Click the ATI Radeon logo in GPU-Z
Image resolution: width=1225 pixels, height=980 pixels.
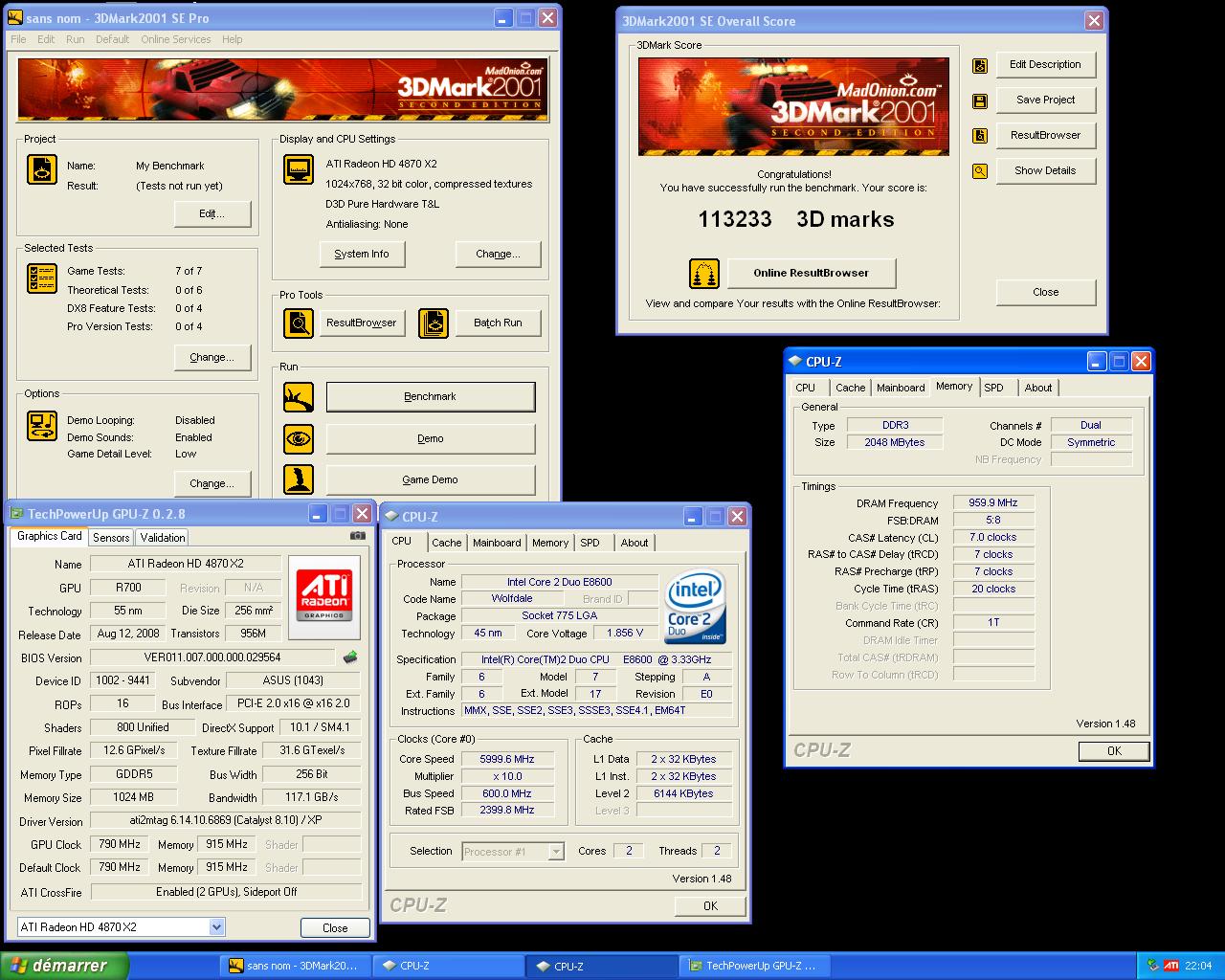tap(324, 597)
